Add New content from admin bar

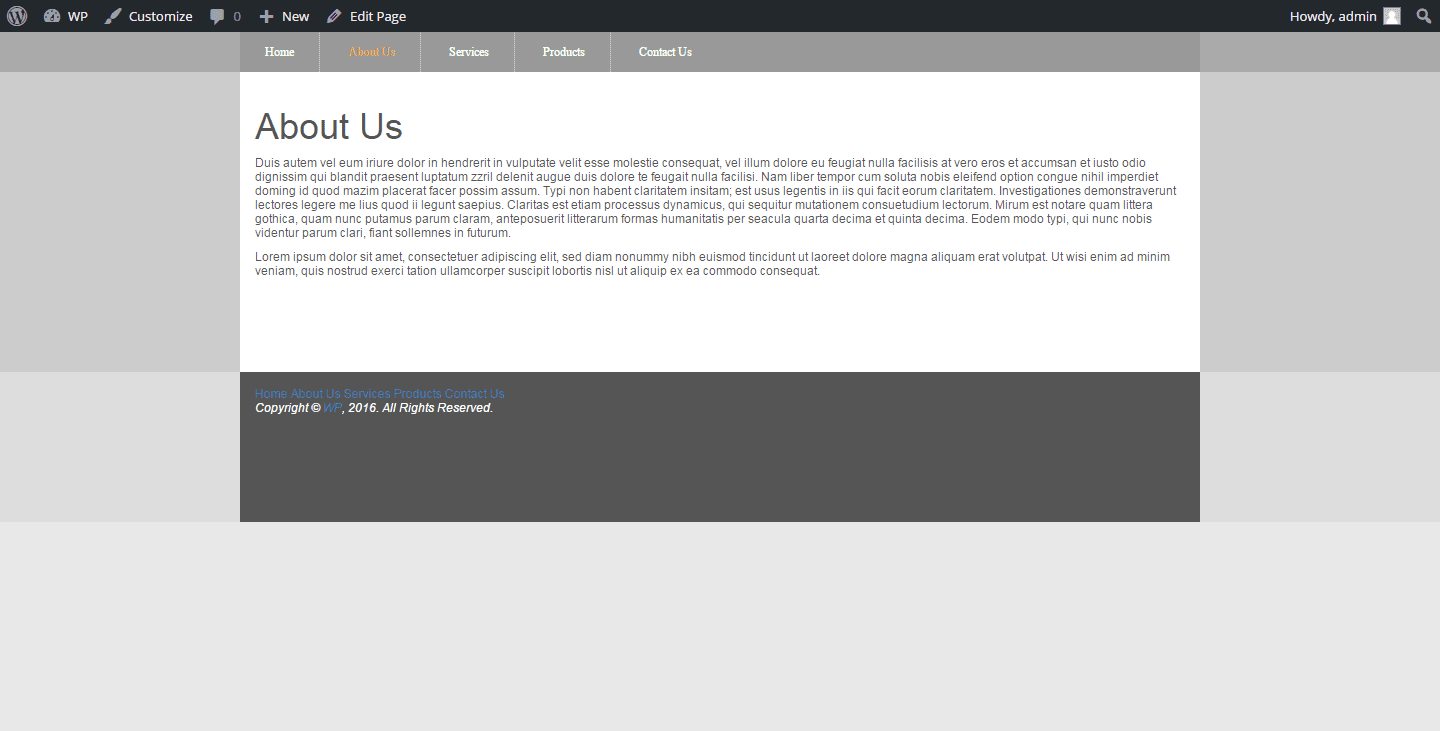click(x=284, y=16)
